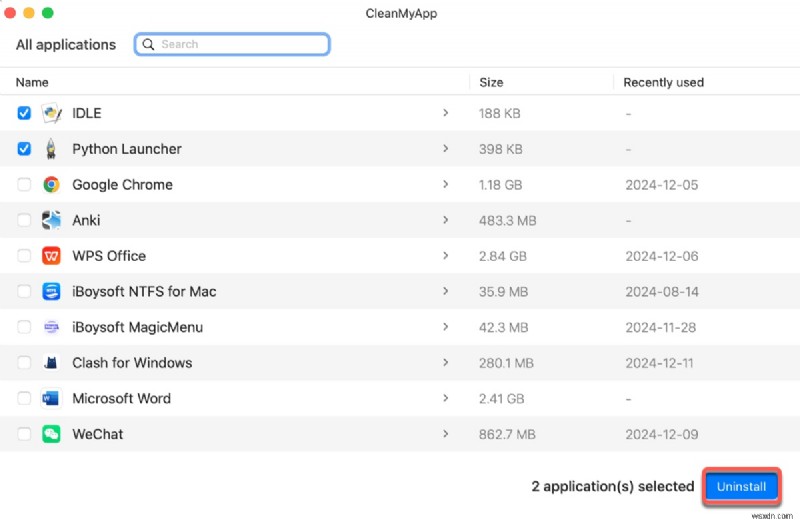The height and width of the screenshot is (522, 800).
Task: Select the WPS Office name text
Action: (109, 256)
